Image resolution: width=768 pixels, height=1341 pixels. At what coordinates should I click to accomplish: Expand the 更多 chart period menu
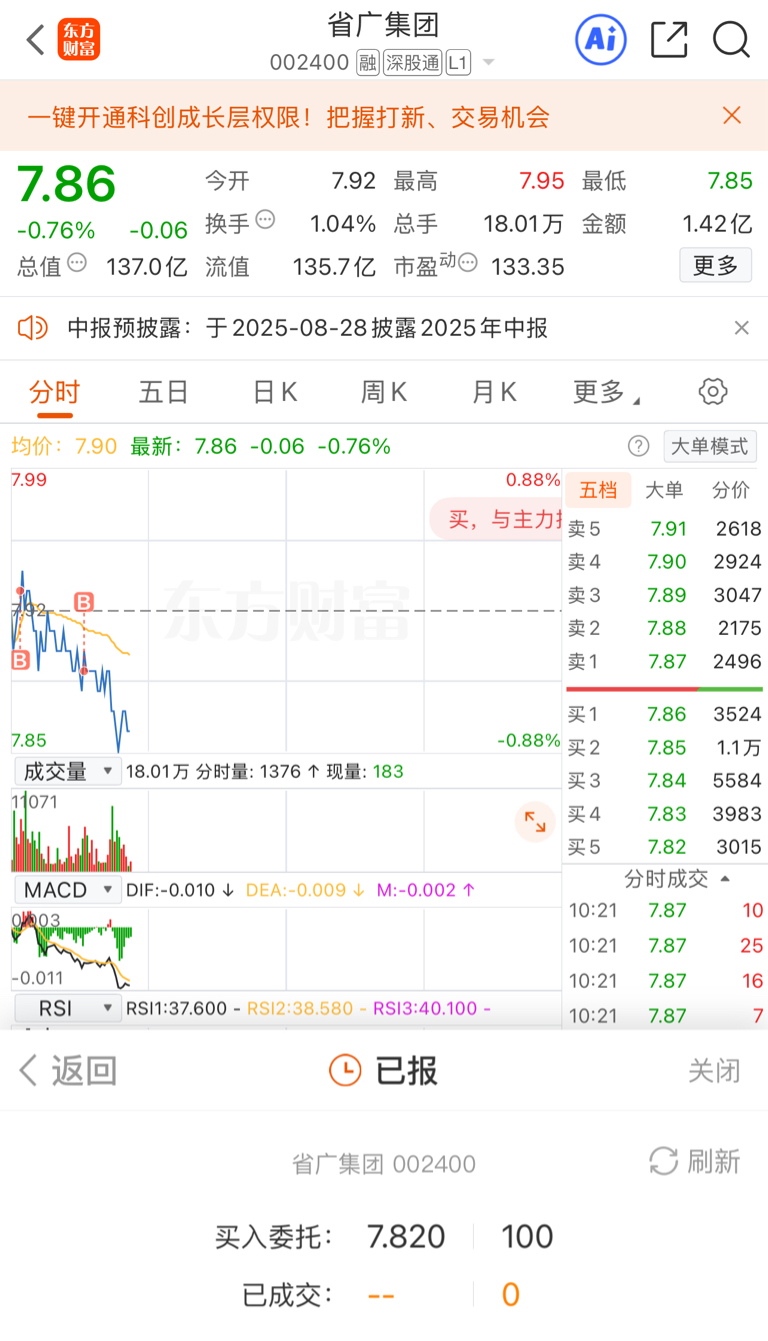[606, 392]
